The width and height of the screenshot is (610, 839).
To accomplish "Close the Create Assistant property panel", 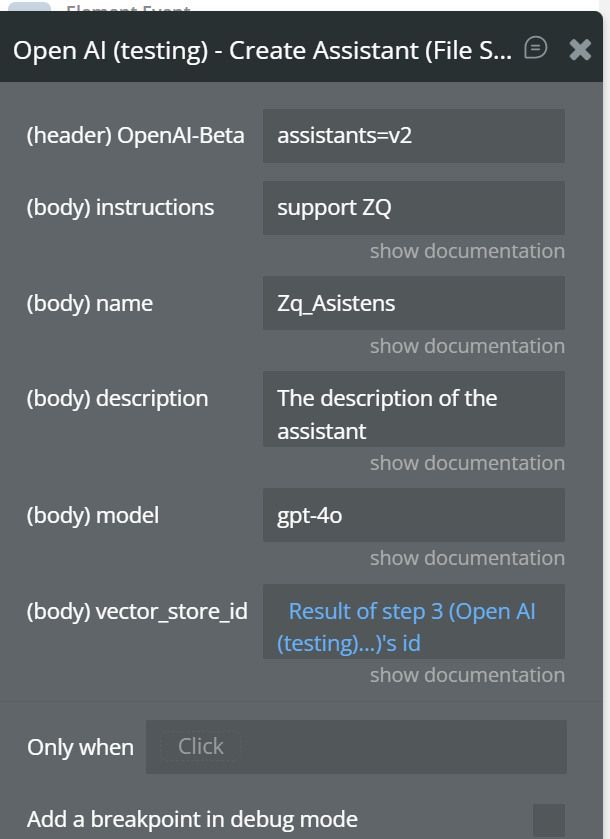I will coord(580,49).
